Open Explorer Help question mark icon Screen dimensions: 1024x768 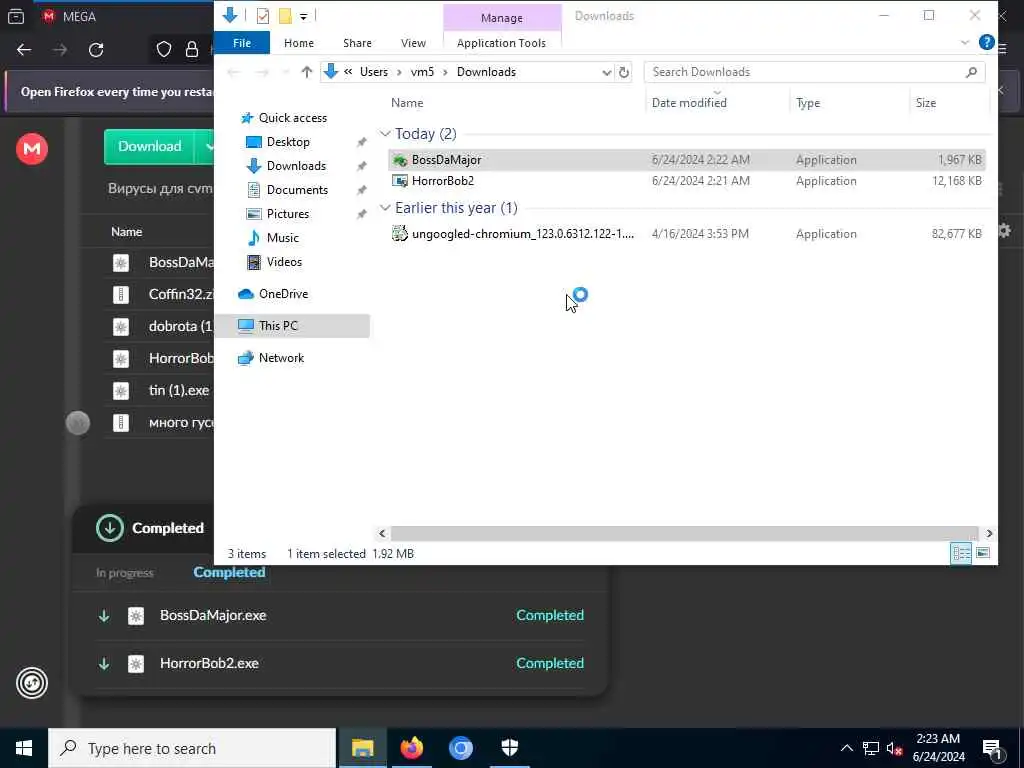point(986,42)
